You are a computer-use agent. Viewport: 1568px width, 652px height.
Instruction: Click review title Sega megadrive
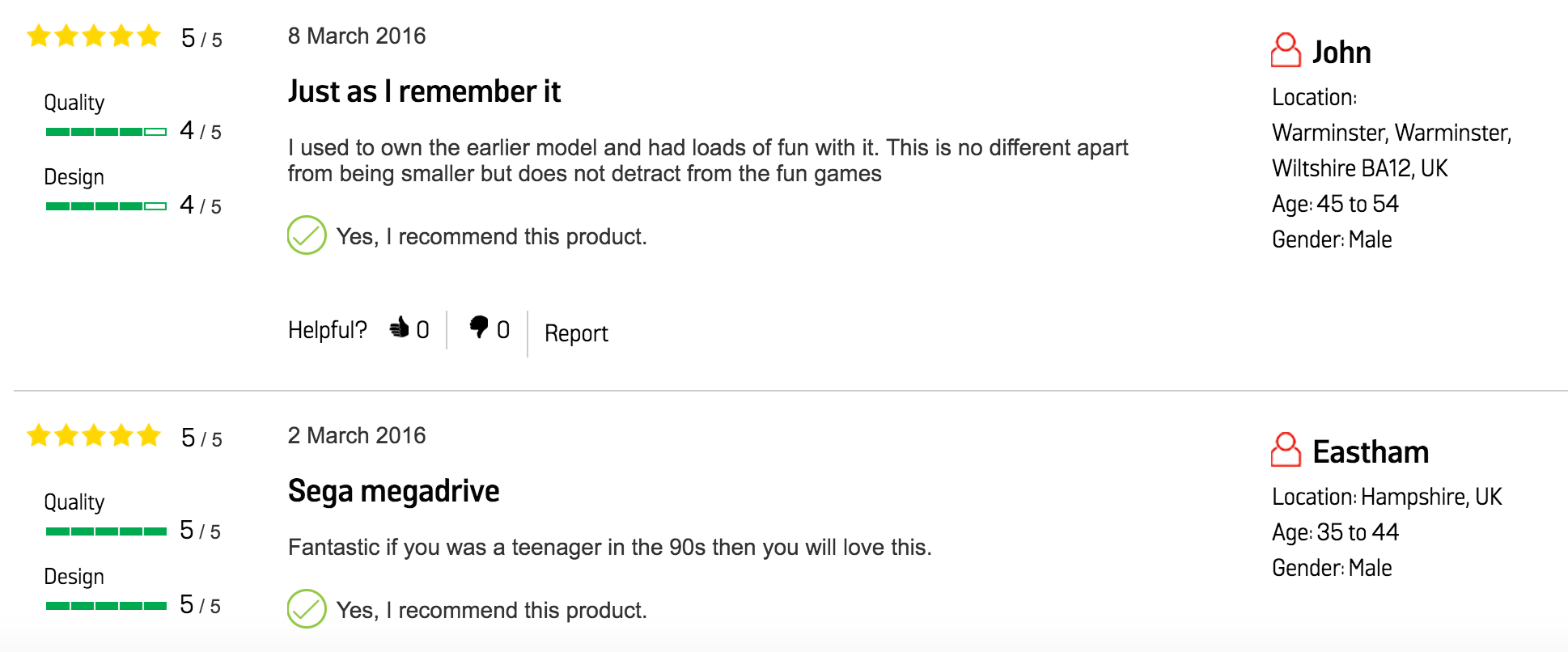(x=393, y=491)
